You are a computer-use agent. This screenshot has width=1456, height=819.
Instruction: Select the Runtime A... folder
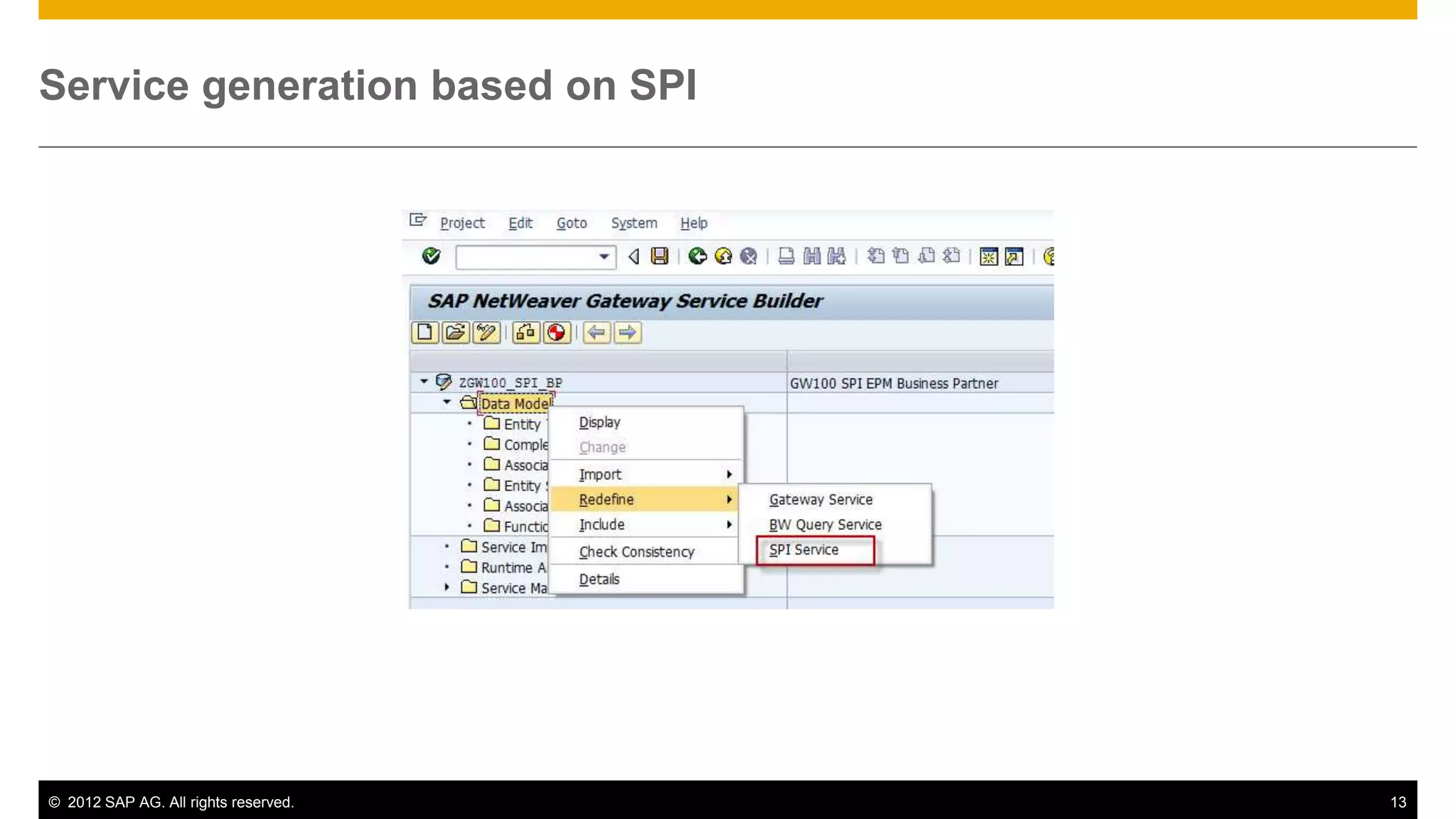point(513,567)
